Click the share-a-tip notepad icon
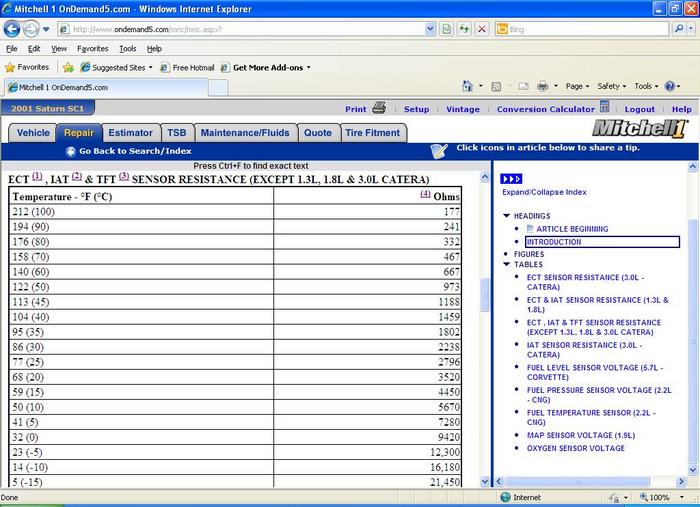Screen dimensions: 700x507 [x=438, y=150]
